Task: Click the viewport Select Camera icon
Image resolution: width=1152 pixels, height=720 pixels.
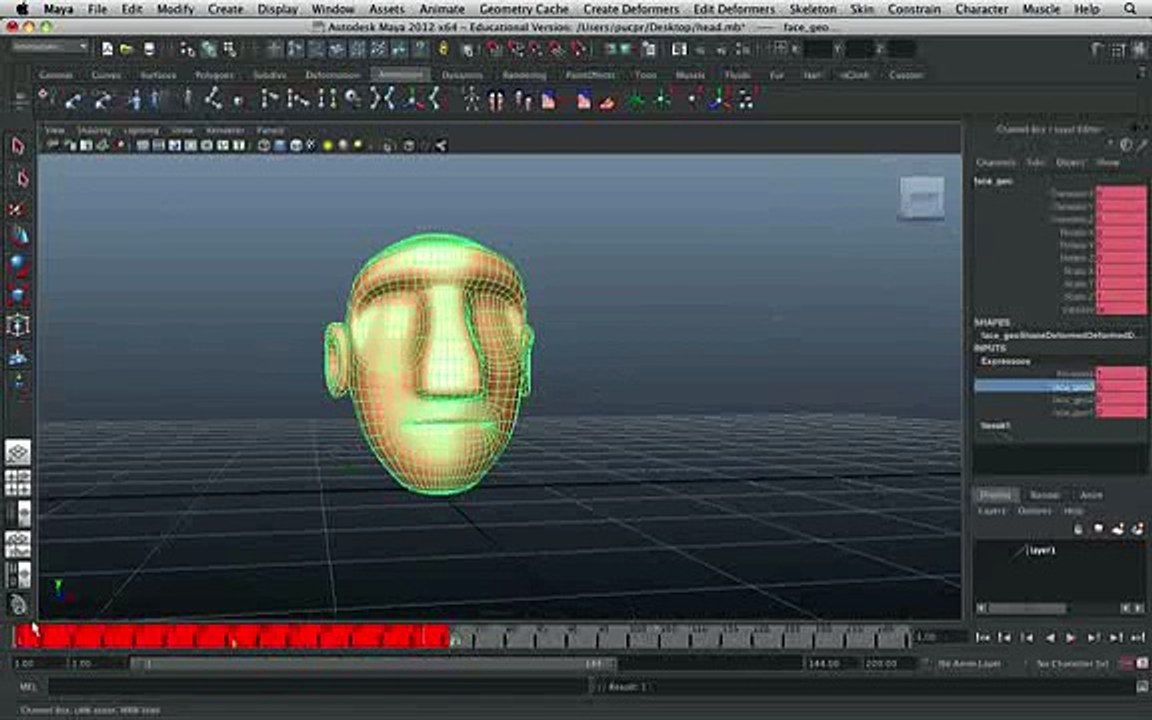Action: (53, 145)
